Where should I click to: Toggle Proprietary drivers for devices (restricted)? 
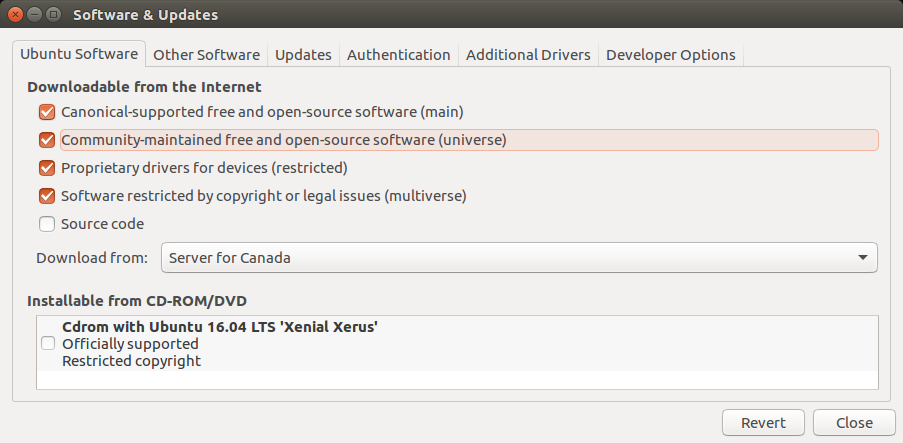point(47,168)
